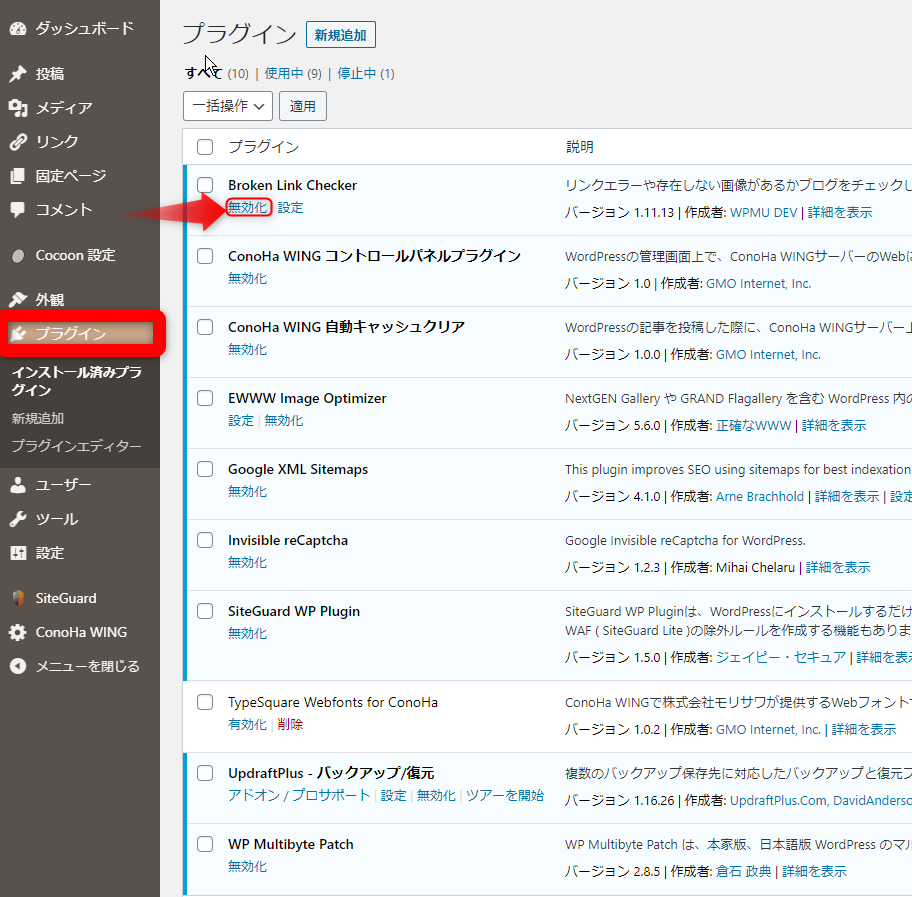Check the ConoHa WING コントロールパネルプラグイン checkbox
912x897 pixels.
(x=205, y=256)
